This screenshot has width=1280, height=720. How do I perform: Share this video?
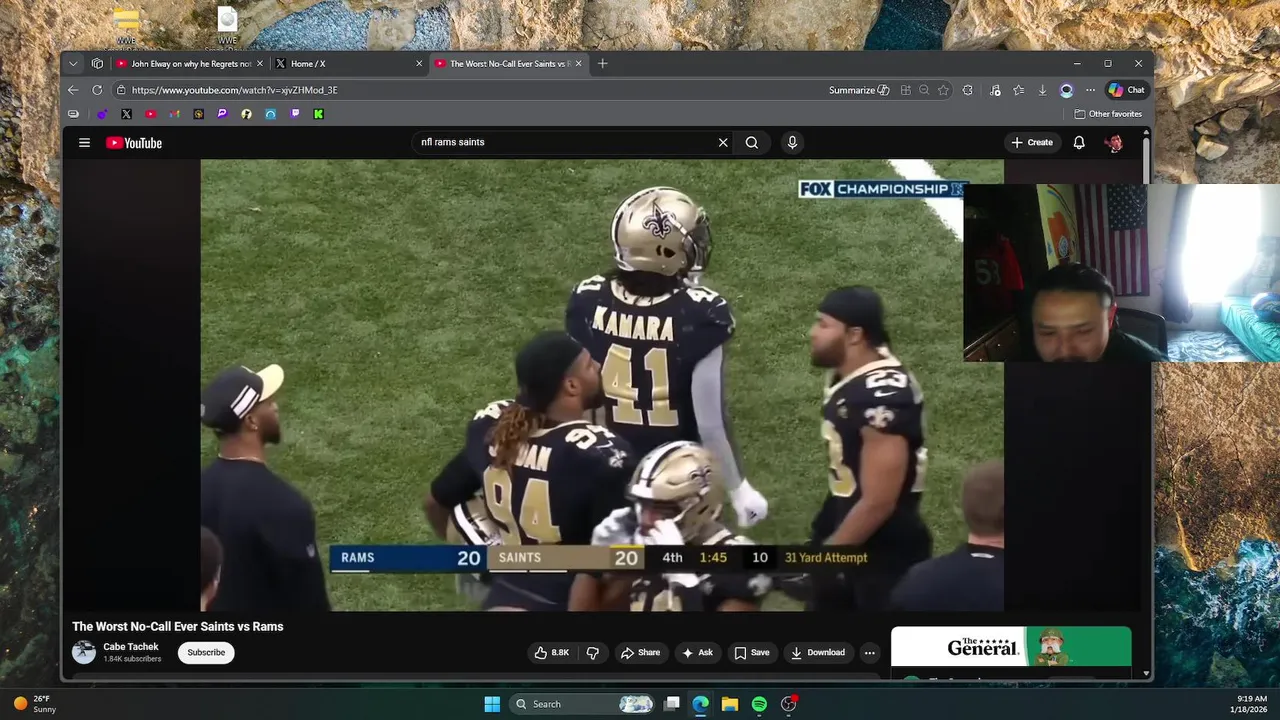point(640,653)
